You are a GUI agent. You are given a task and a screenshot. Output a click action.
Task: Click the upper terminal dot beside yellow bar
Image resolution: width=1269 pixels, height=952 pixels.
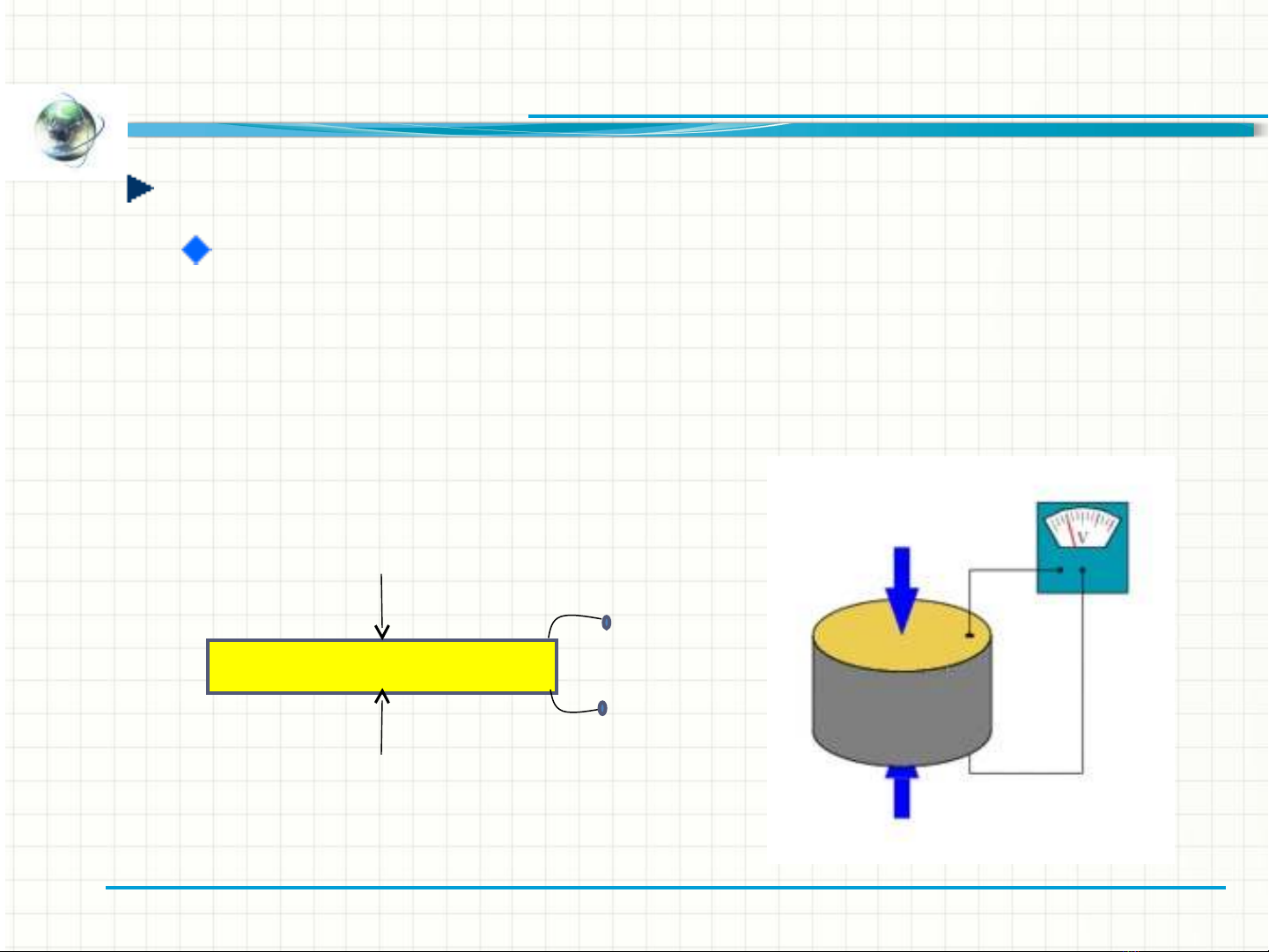[x=606, y=623]
